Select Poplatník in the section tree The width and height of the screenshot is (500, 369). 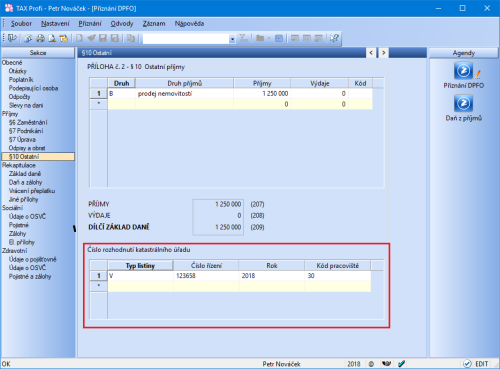pos(21,80)
